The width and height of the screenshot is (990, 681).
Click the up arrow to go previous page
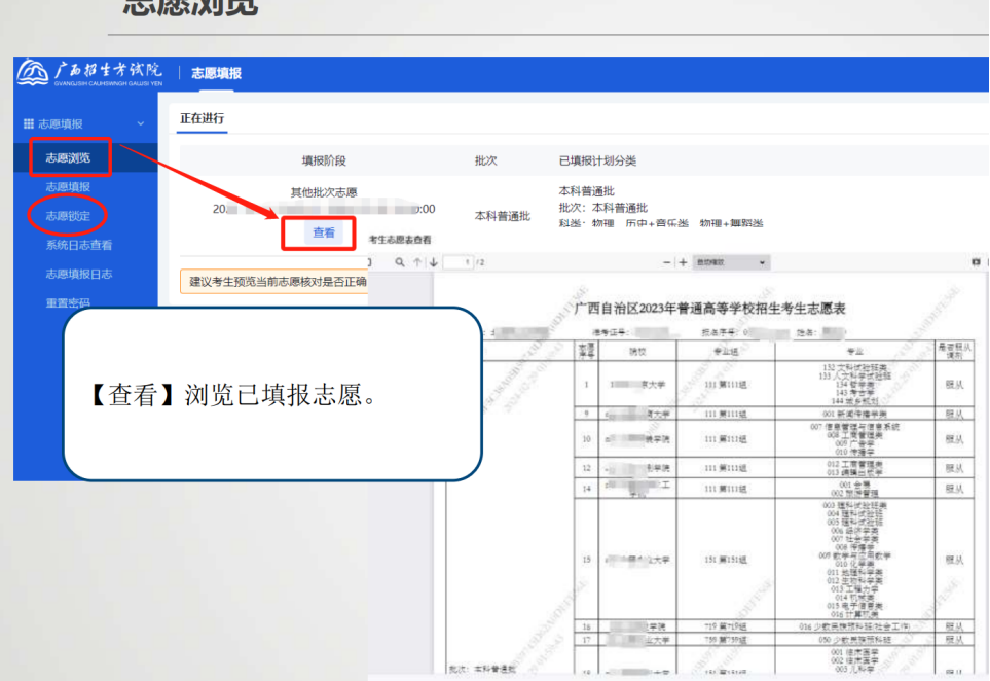tap(417, 261)
